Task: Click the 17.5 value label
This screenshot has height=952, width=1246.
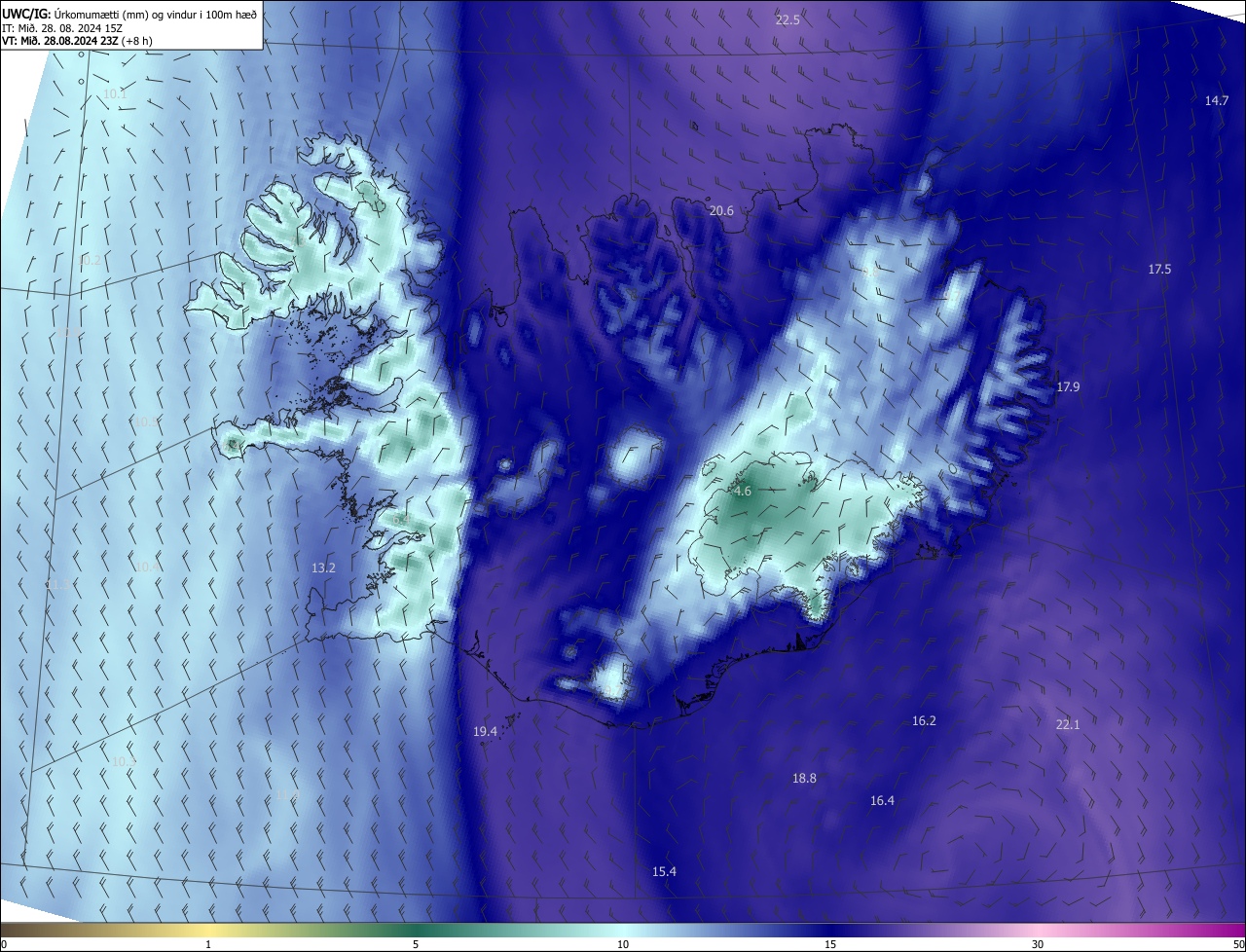Action: pyautogui.click(x=1159, y=270)
